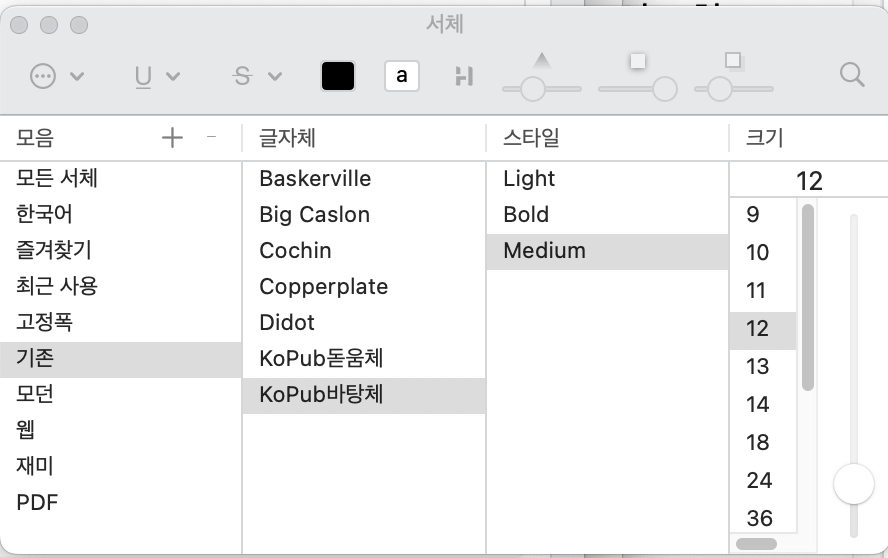Click the 모음 column header
This screenshot has height=558, width=888.
(x=35, y=138)
